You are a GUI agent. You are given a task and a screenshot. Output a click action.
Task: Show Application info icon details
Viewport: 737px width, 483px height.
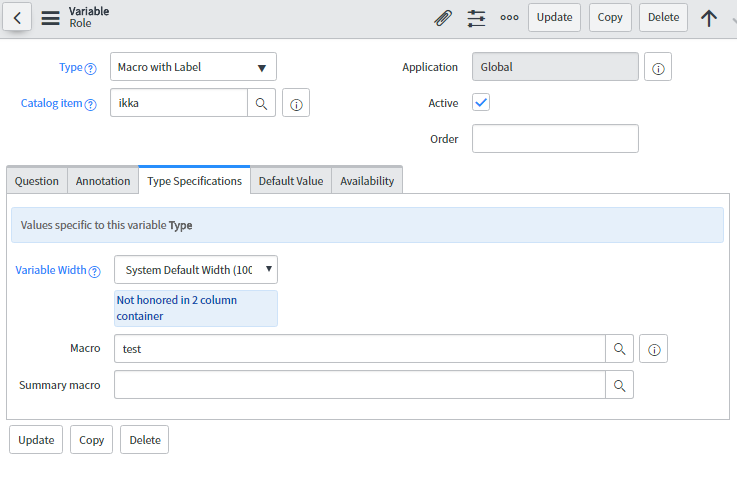[658, 67]
